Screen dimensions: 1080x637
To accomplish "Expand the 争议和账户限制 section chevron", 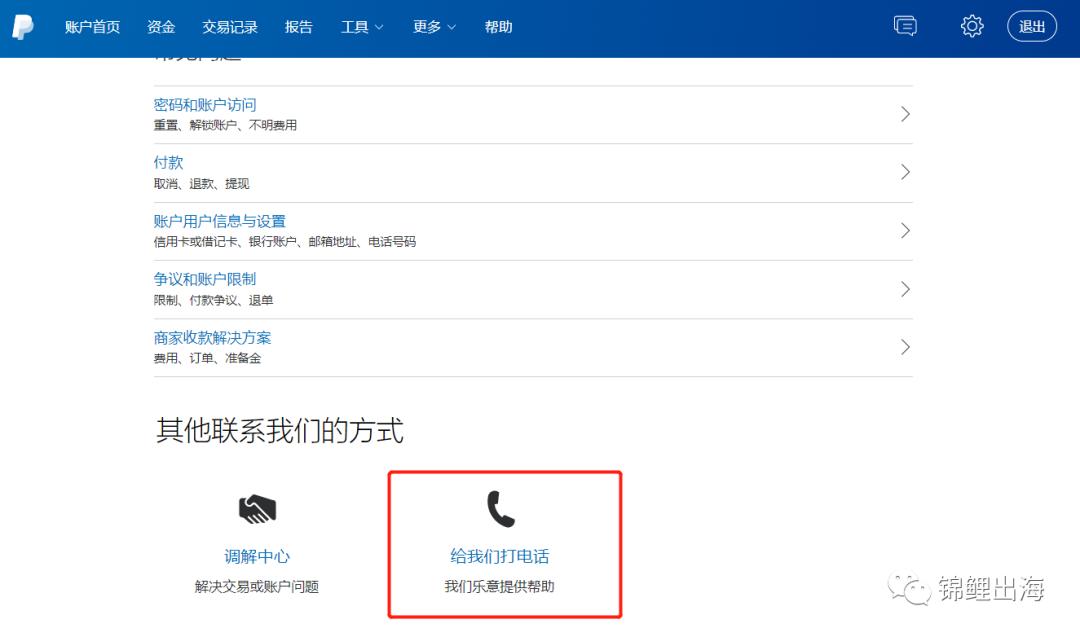I will point(905,289).
